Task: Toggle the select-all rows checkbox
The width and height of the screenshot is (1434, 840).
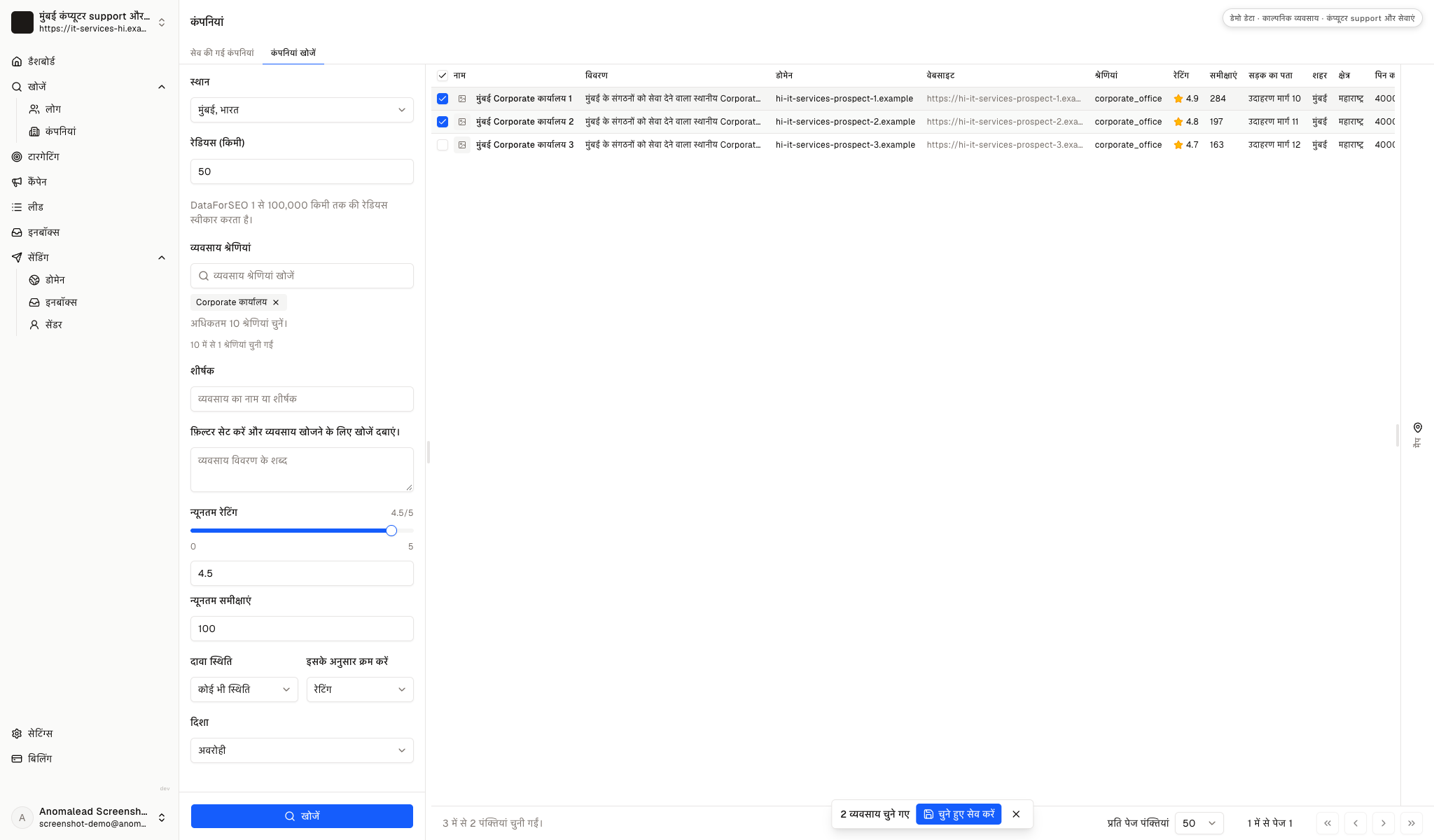Action: (443, 76)
